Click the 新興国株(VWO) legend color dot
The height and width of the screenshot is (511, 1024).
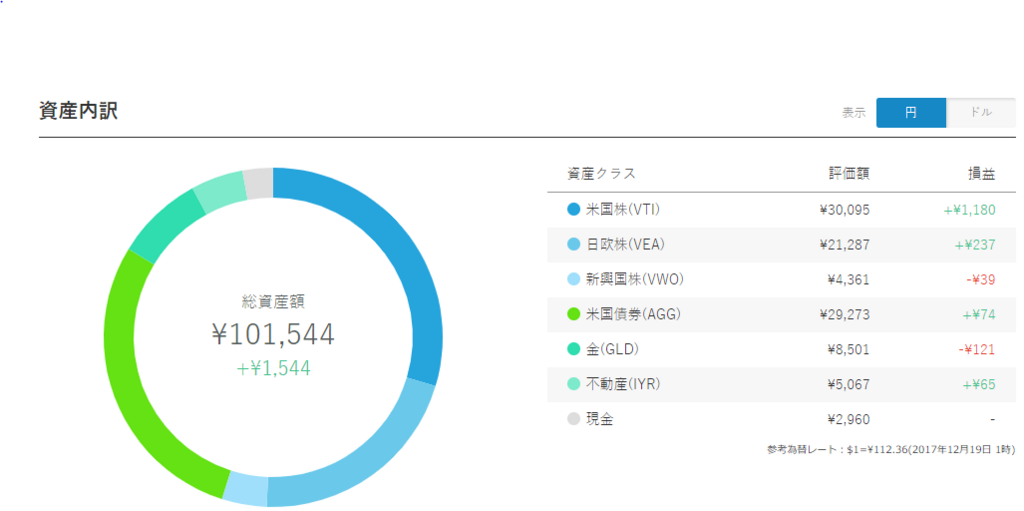tap(574, 280)
